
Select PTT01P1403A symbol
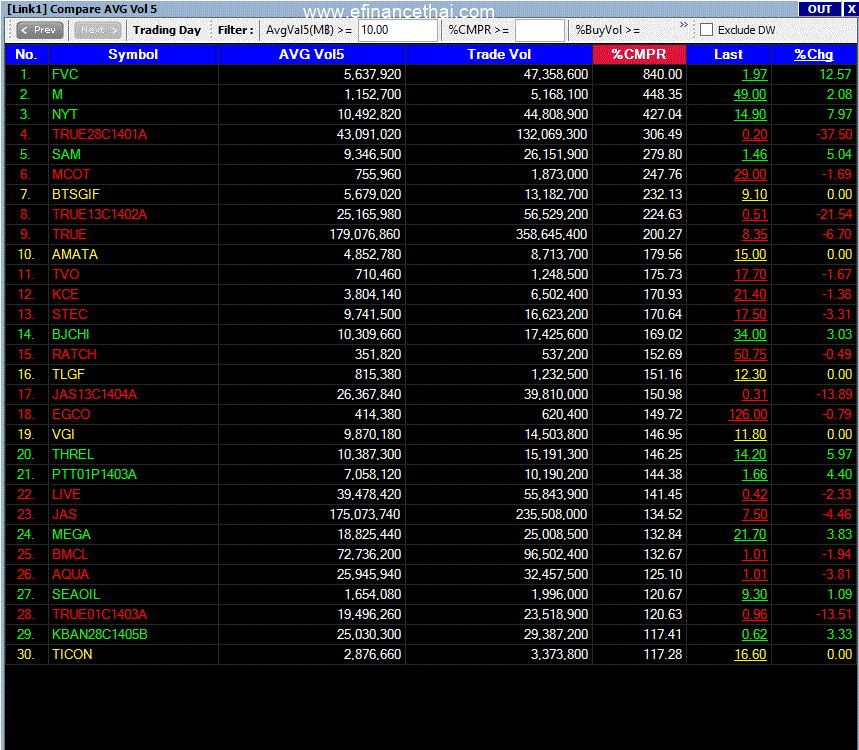coord(94,474)
